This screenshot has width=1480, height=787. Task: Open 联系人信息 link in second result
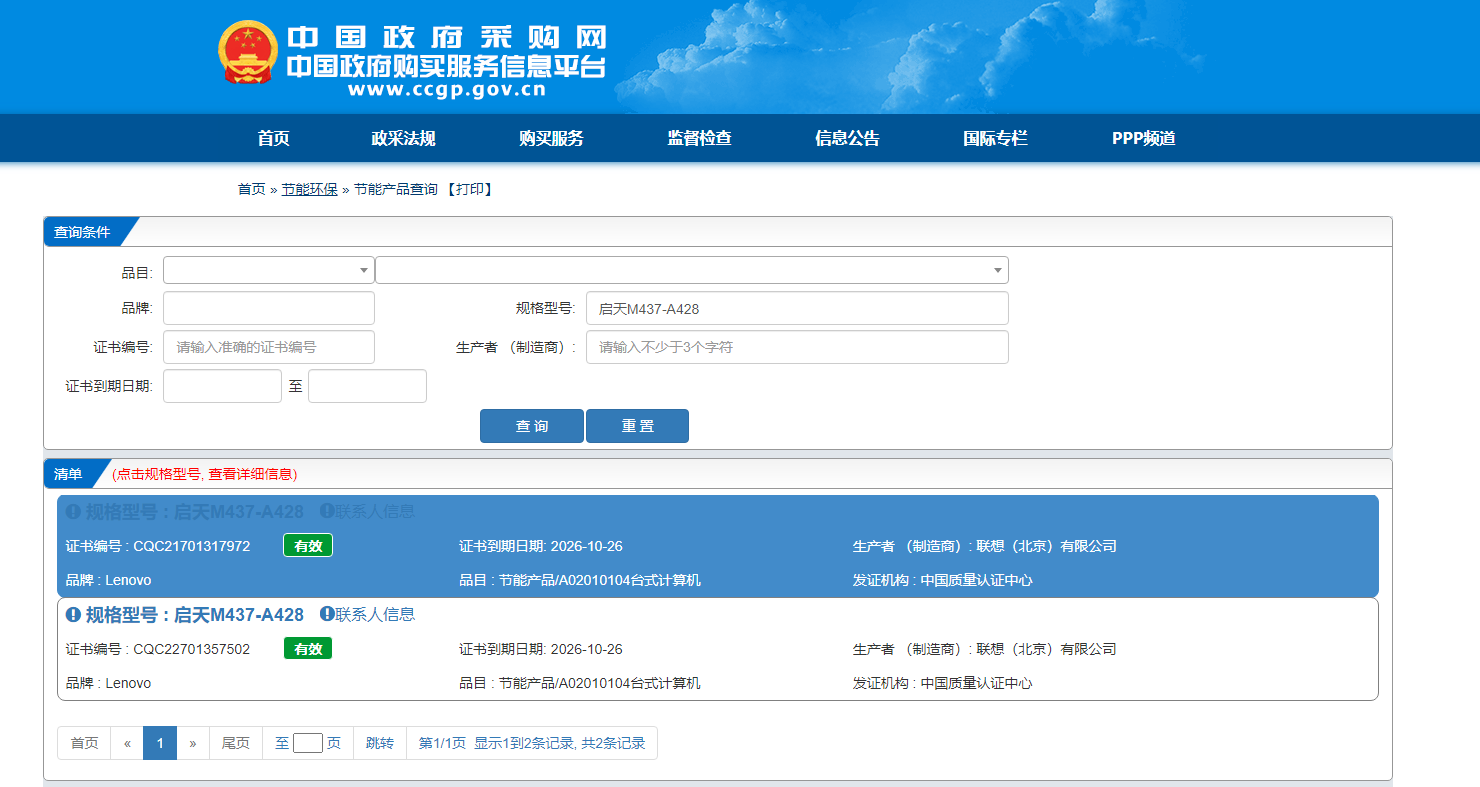tap(375, 614)
